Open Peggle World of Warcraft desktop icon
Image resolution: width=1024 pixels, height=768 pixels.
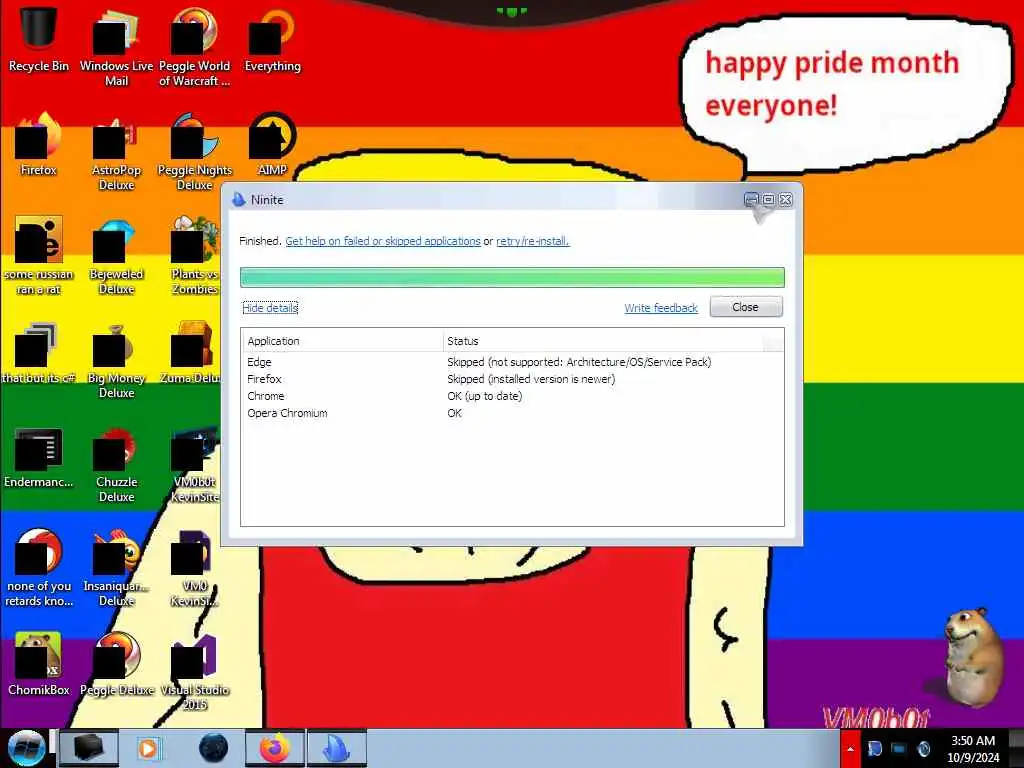coord(195,47)
